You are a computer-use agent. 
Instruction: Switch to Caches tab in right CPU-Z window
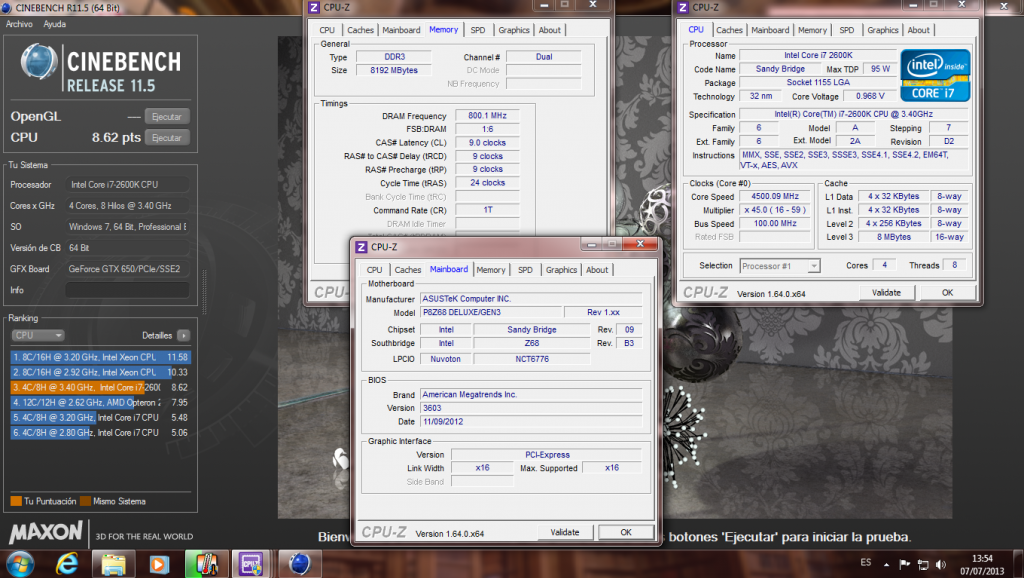[729, 30]
